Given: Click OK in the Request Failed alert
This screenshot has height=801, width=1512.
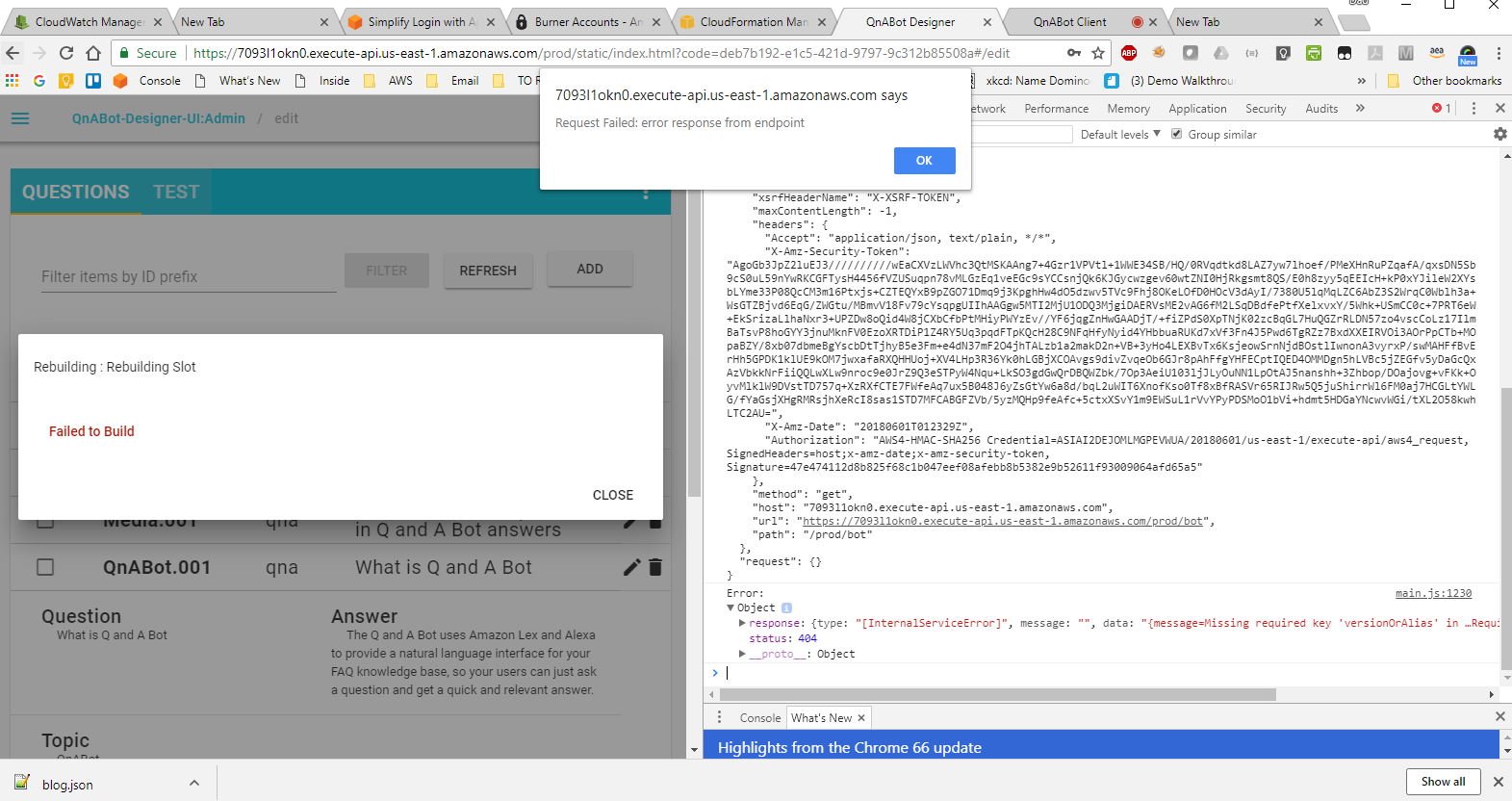Looking at the screenshot, I should tap(924, 161).
